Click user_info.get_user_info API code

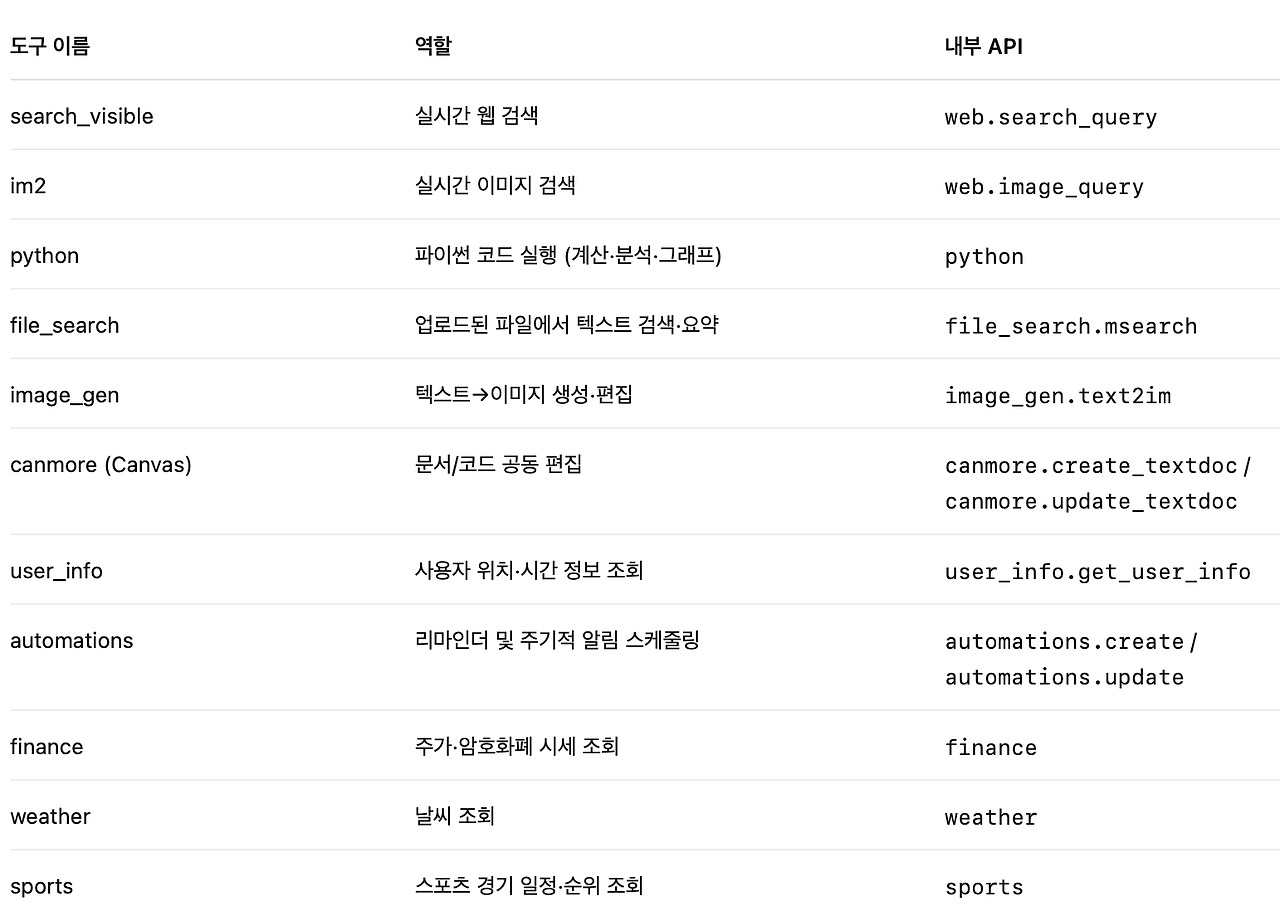click(1098, 572)
